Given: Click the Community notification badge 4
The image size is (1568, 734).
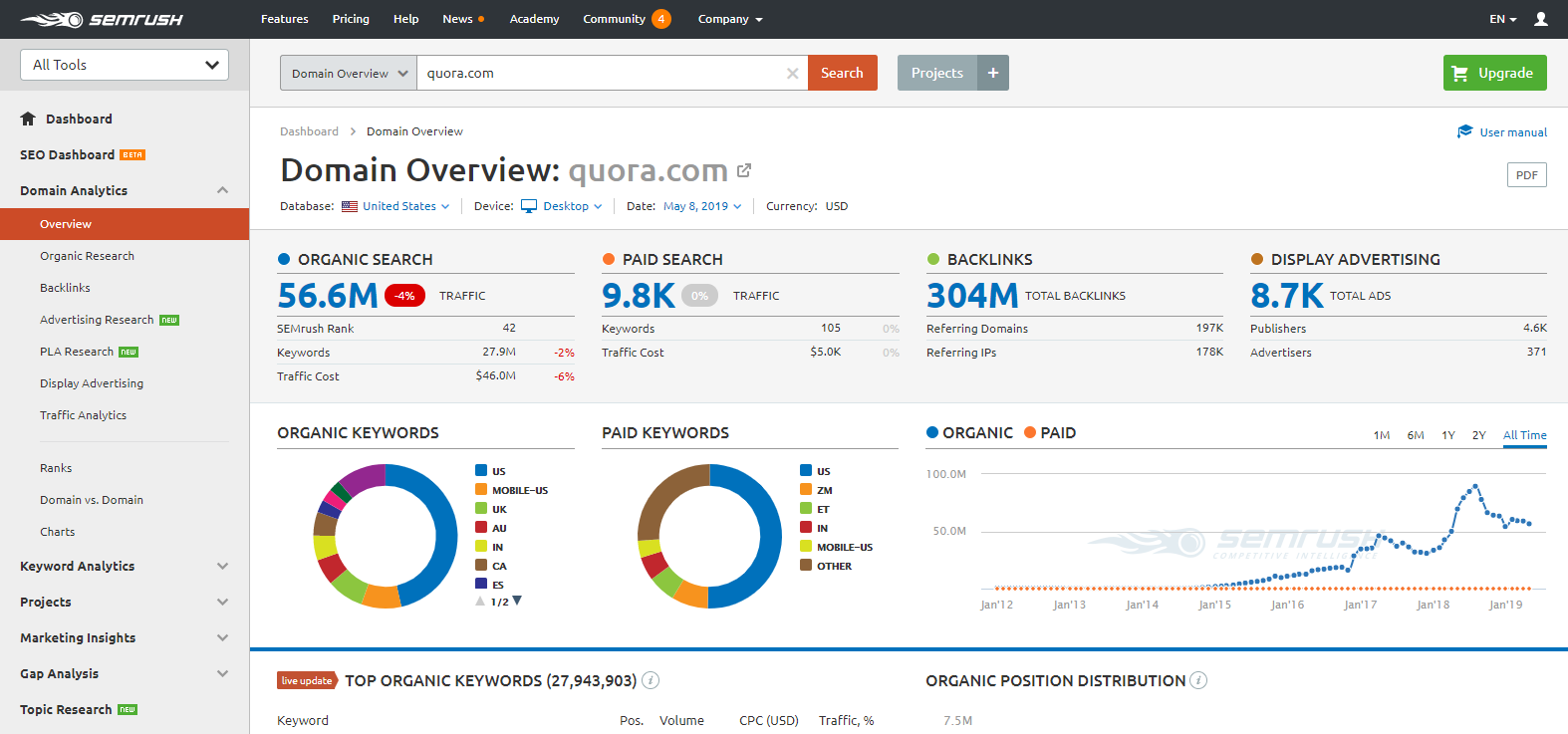Looking at the screenshot, I should pyautogui.click(x=661, y=19).
